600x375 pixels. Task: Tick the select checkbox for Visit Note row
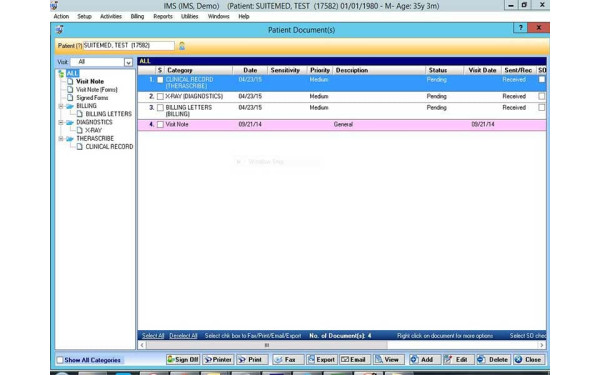pos(160,124)
